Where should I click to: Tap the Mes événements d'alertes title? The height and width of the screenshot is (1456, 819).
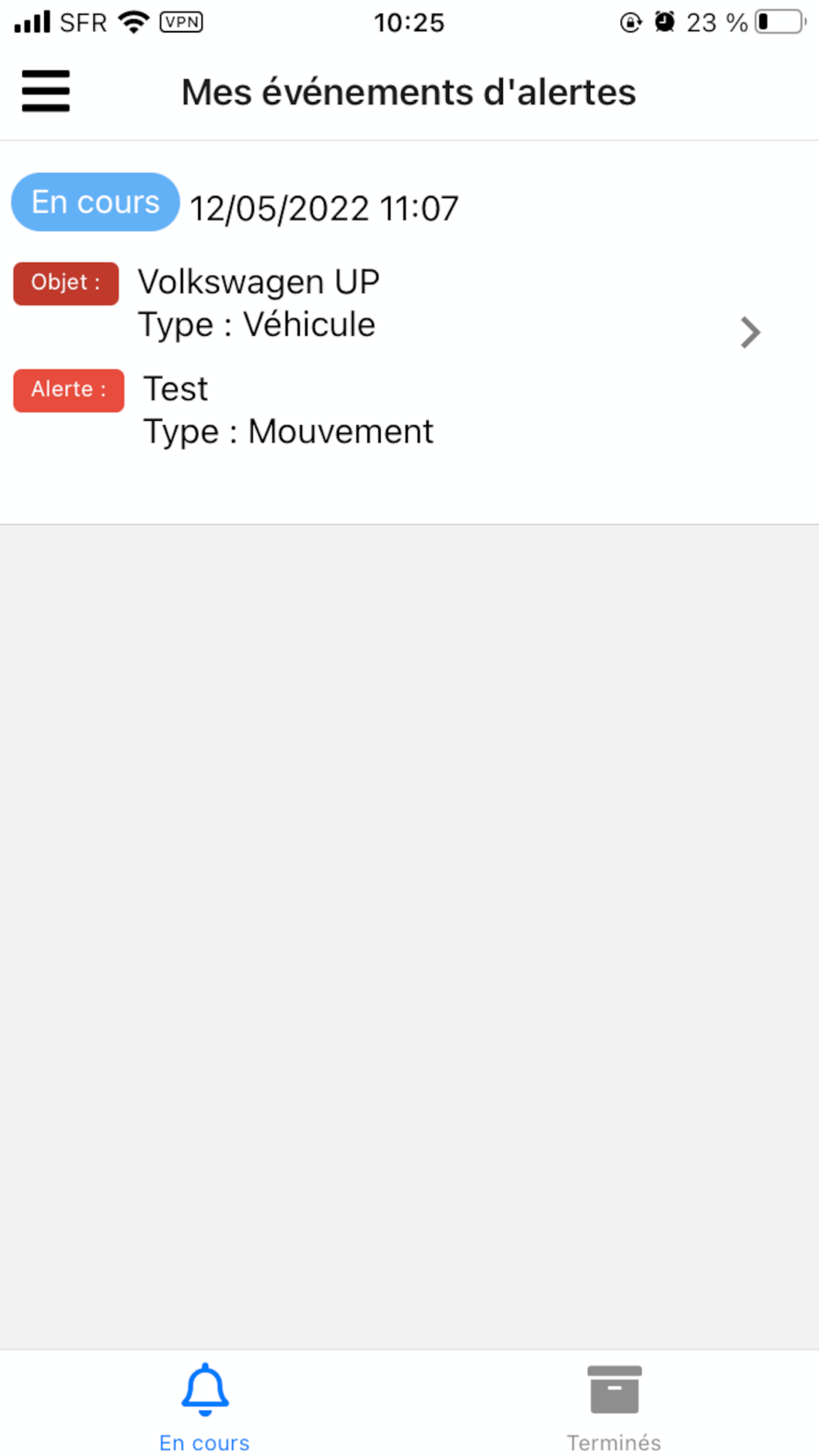[x=409, y=92]
